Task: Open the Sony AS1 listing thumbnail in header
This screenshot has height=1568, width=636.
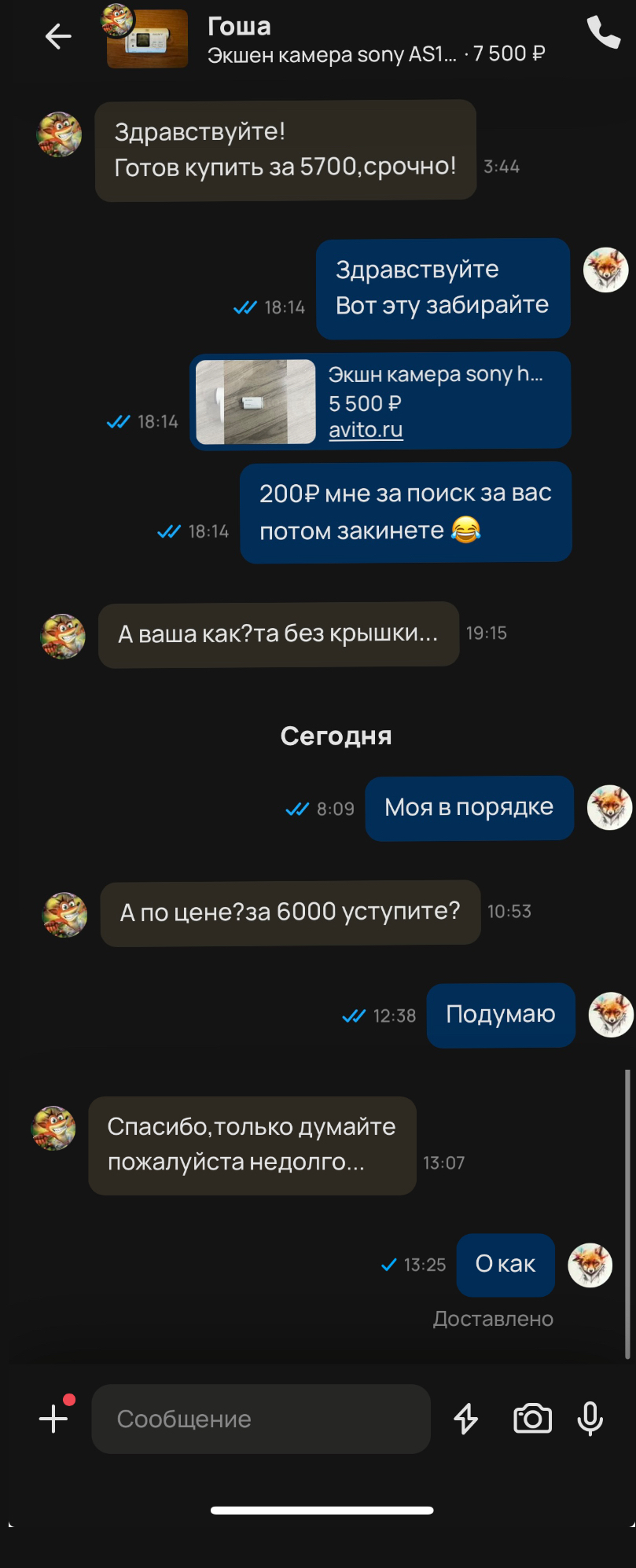Action: tap(148, 39)
